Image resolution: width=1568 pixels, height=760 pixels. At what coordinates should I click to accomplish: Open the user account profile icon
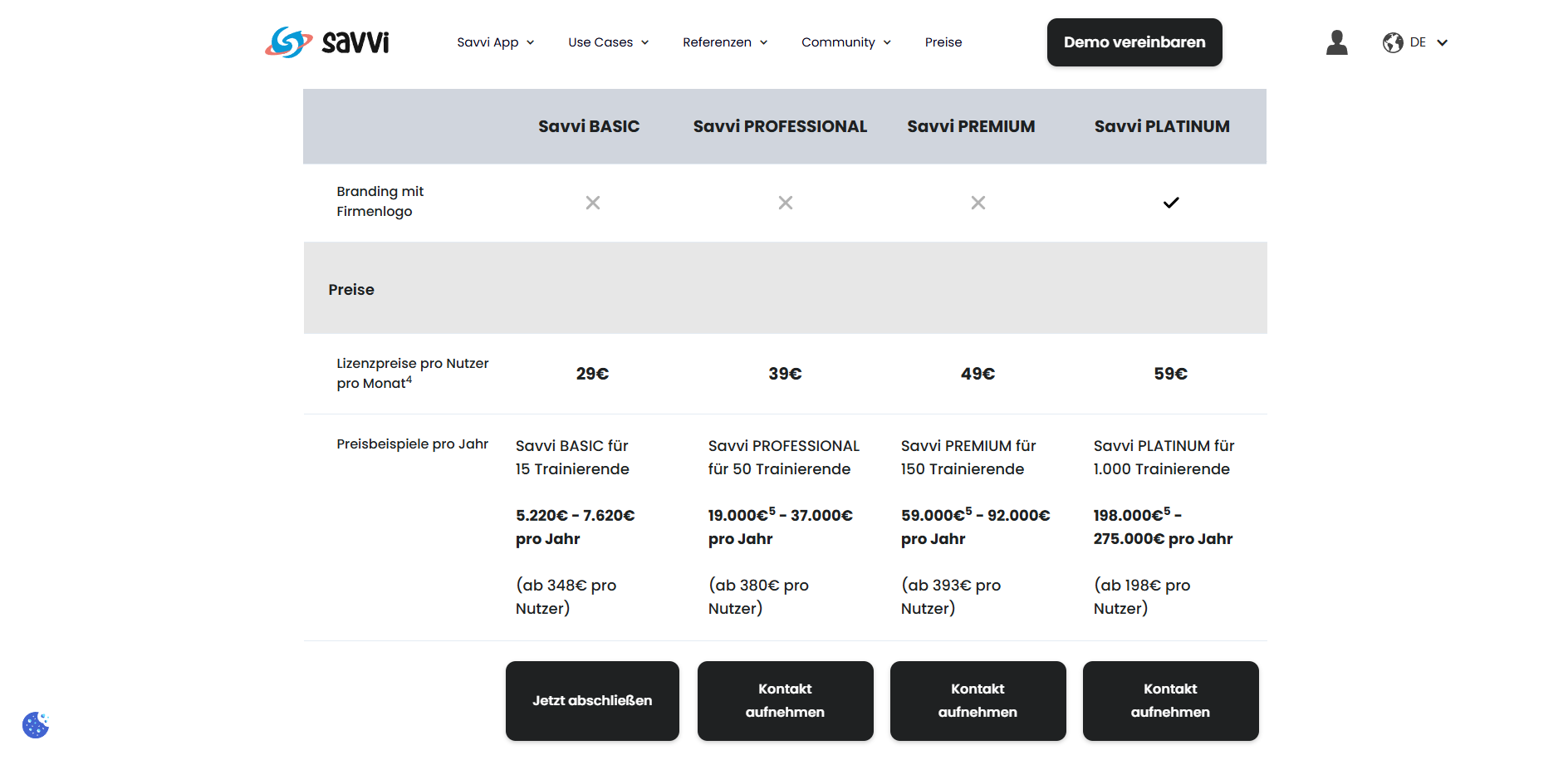point(1336,42)
